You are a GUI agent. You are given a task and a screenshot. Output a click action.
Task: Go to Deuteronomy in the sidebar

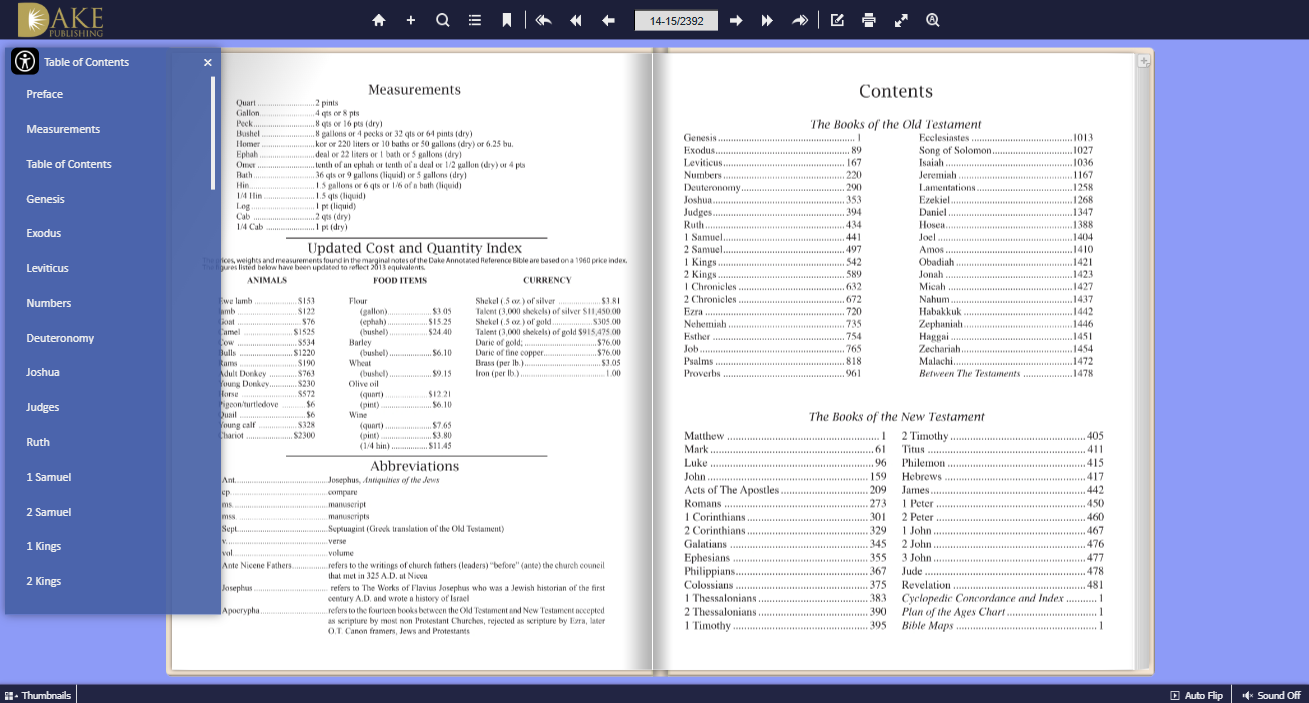60,338
